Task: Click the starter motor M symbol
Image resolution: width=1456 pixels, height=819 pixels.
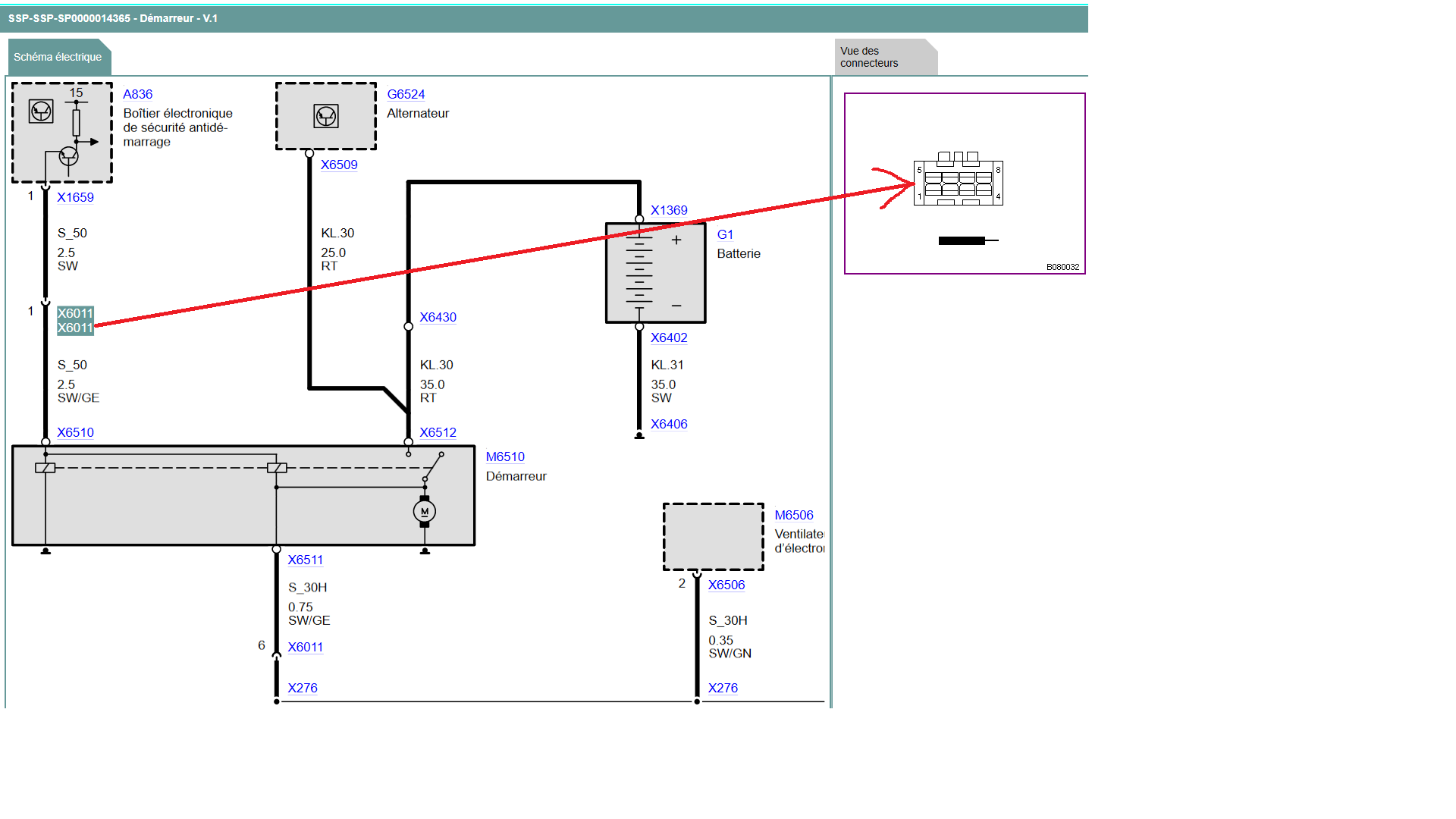Action: [x=425, y=512]
